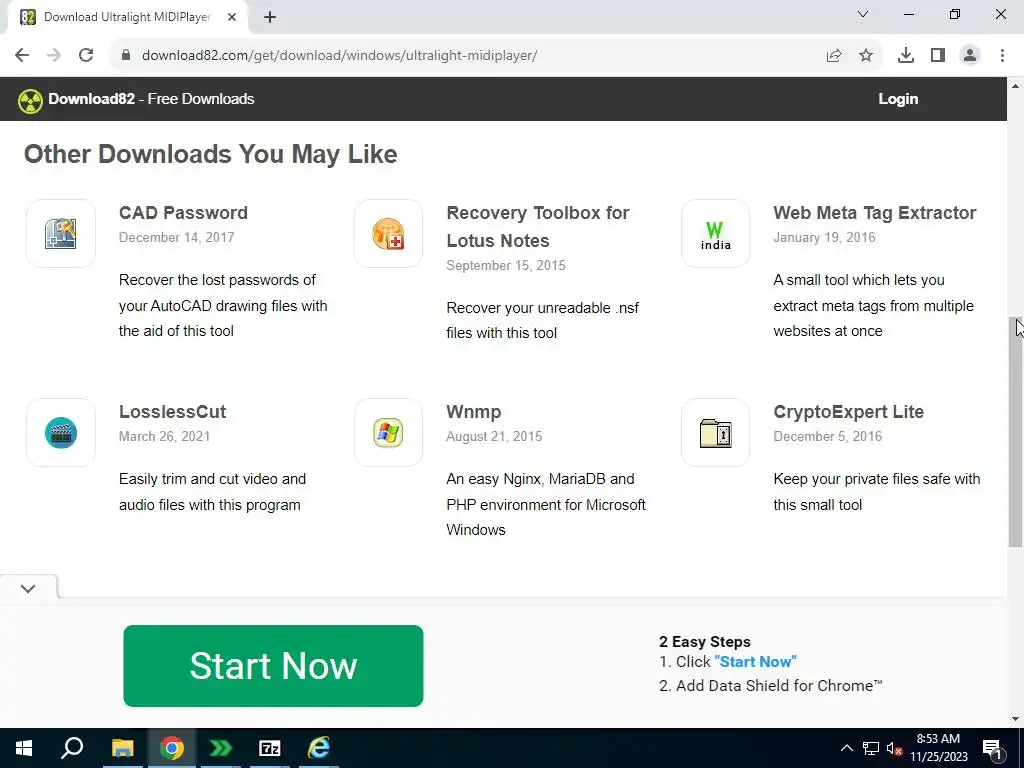Click the page vertical scrollbar thumb
This screenshot has height=768, width=1024.
[1015, 432]
